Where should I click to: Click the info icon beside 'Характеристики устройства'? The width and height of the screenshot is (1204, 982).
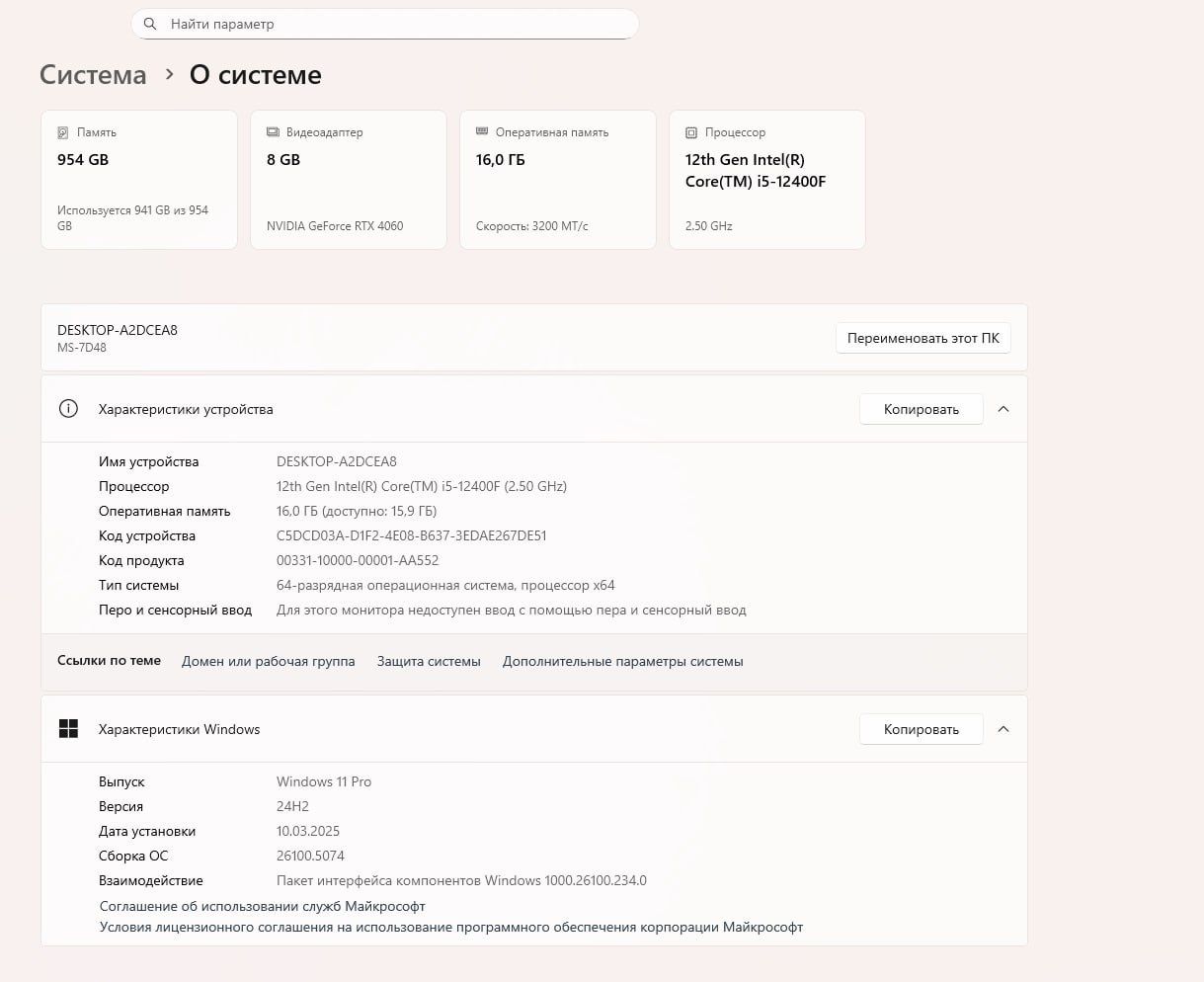point(68,409)
